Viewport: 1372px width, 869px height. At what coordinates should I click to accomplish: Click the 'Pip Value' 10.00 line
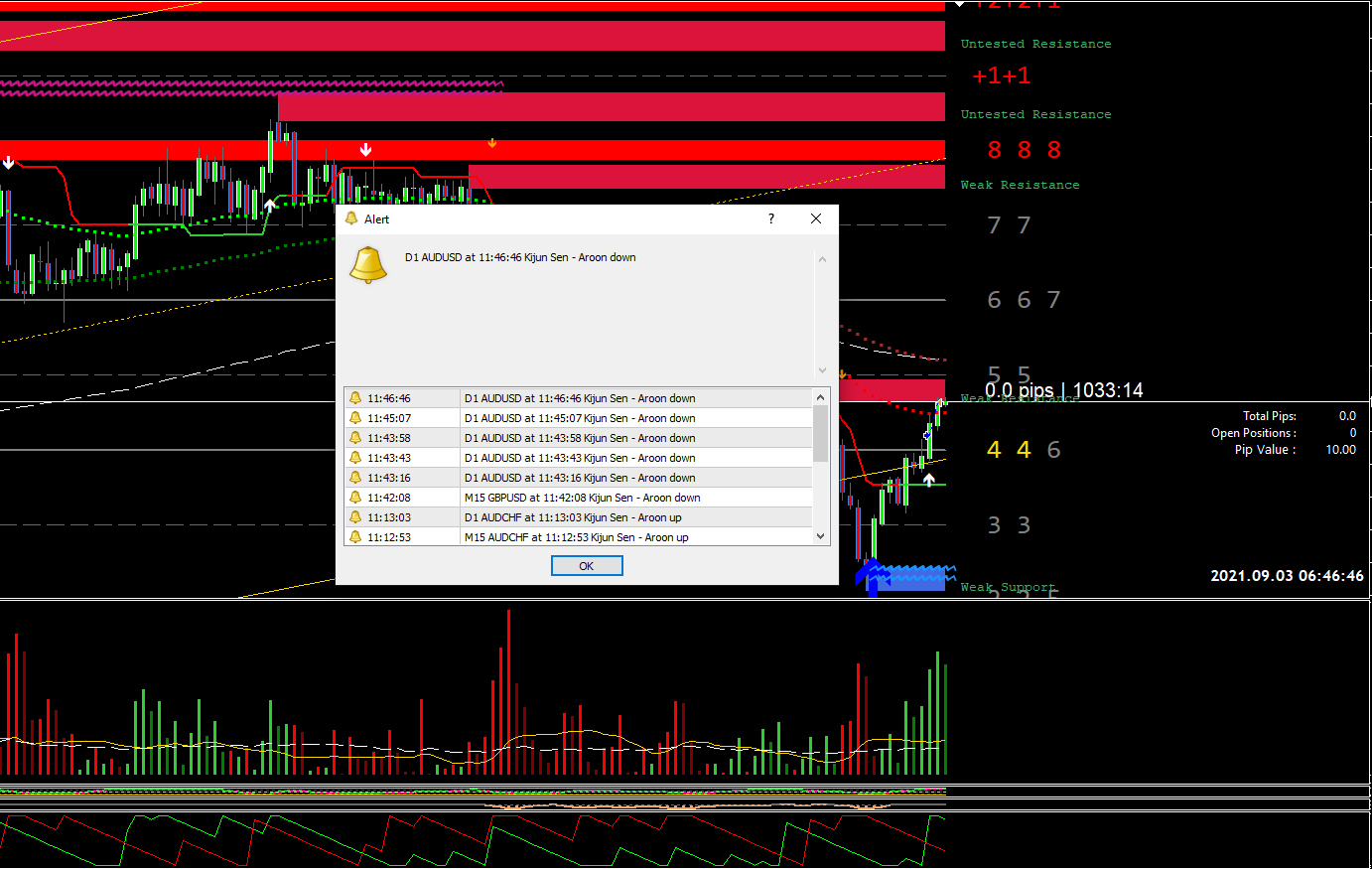[1296, 450]
